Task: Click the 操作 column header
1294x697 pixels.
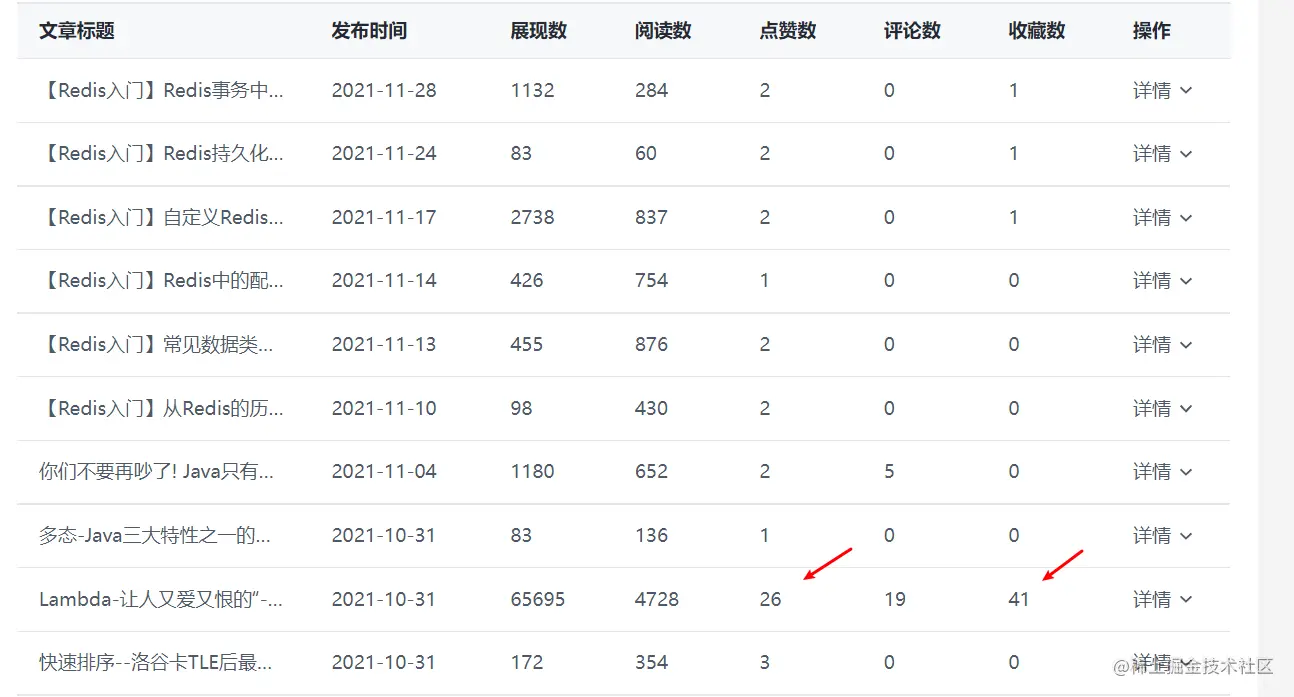Action: tap(1152, 31)
